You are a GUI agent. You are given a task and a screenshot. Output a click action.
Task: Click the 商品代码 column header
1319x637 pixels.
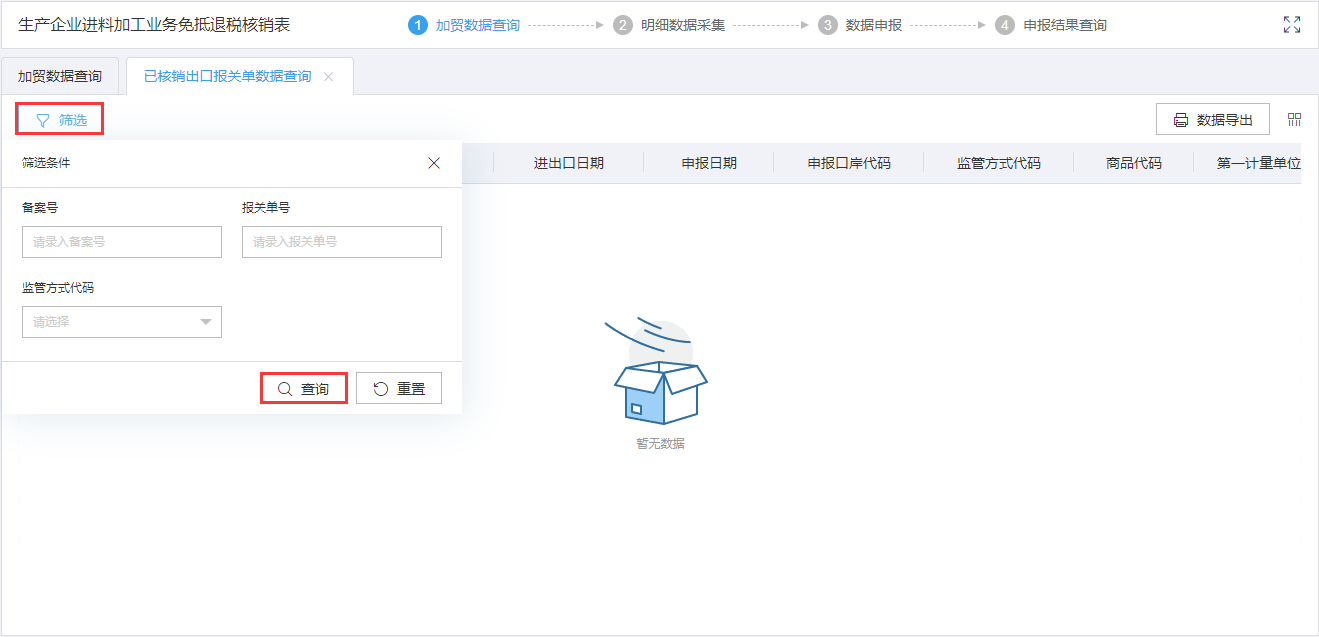click(1134, 163)
